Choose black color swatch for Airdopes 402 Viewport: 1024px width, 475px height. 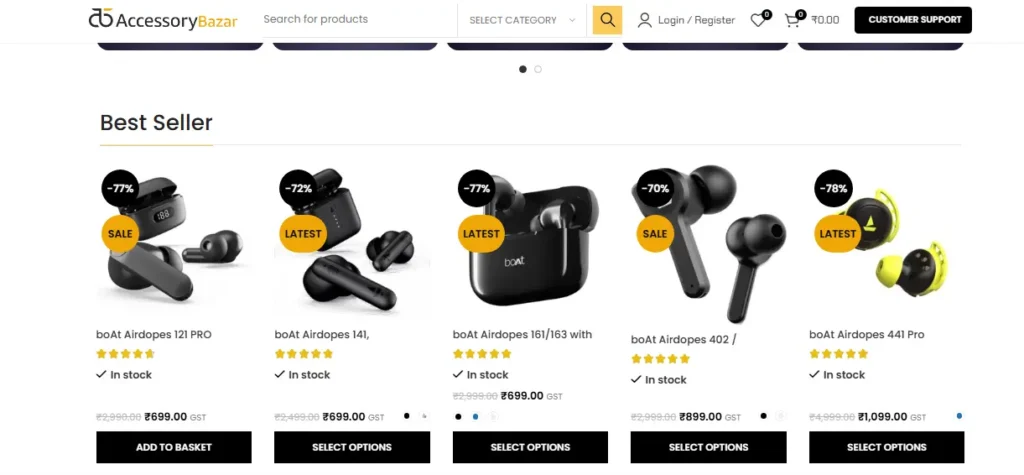763,416
